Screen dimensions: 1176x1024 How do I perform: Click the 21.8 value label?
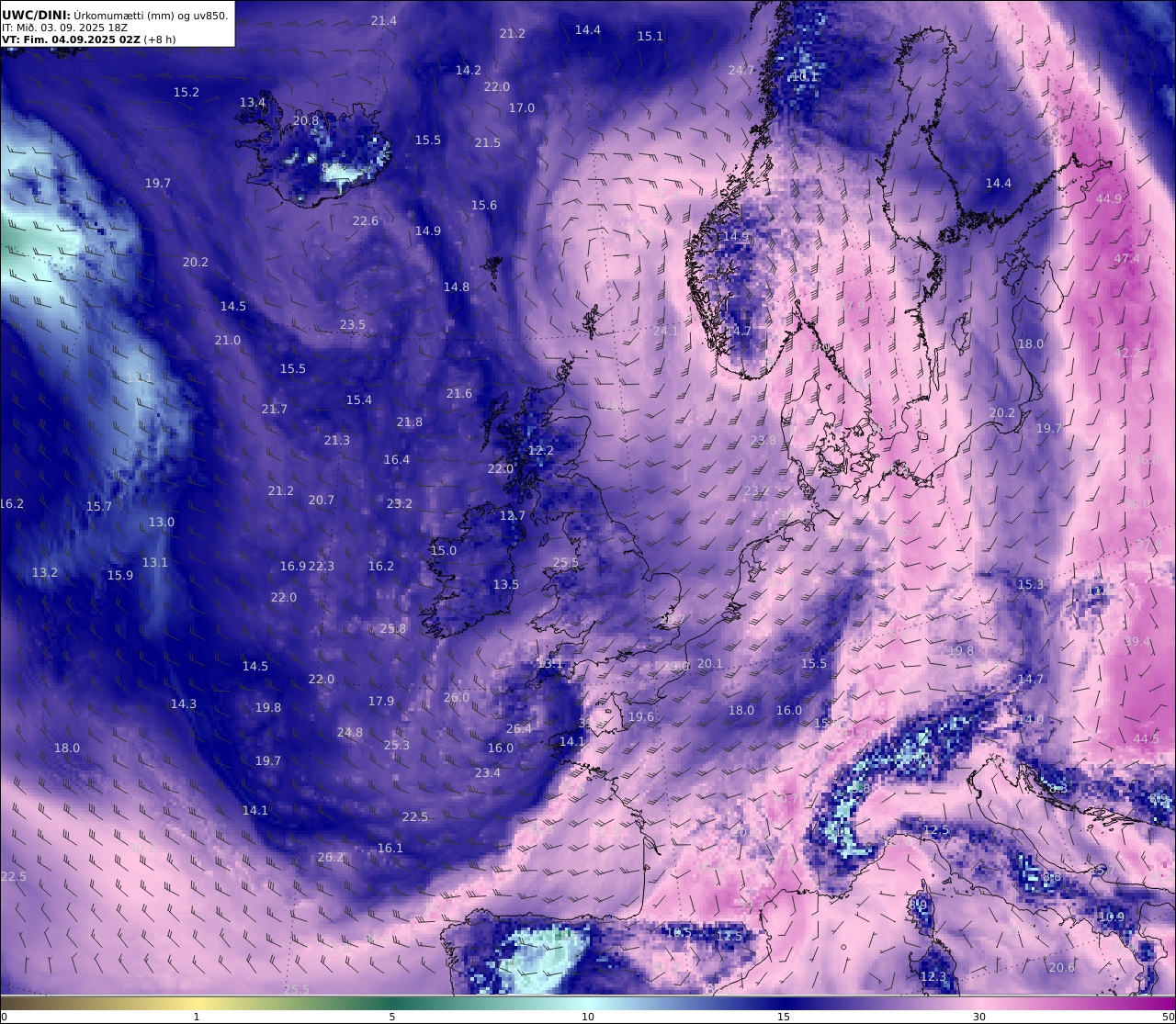[x=410, y=422]
